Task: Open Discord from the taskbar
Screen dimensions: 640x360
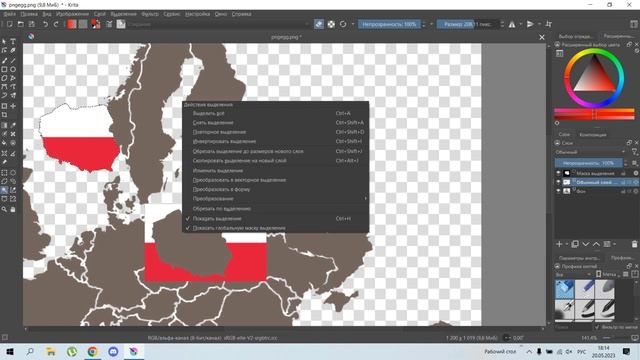Action: 113,351
